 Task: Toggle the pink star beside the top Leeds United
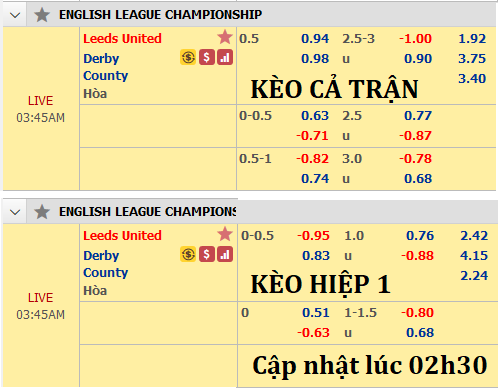pos(225,37)
